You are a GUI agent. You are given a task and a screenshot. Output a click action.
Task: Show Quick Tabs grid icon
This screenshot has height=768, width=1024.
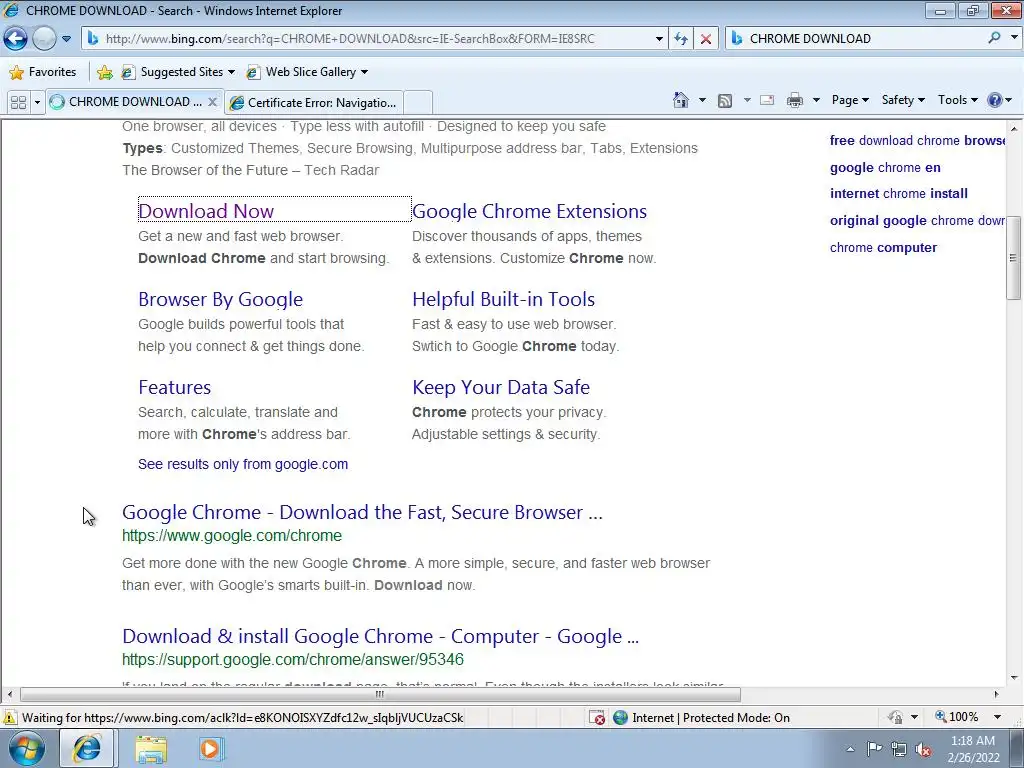click(x=18, y=102)
